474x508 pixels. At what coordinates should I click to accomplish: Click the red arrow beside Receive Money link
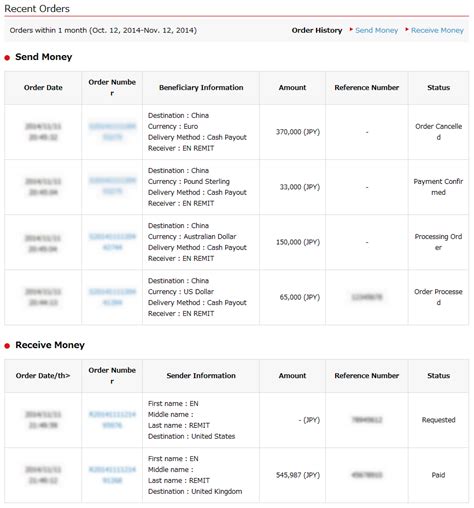pyautogui.click(x=407, y=29)
